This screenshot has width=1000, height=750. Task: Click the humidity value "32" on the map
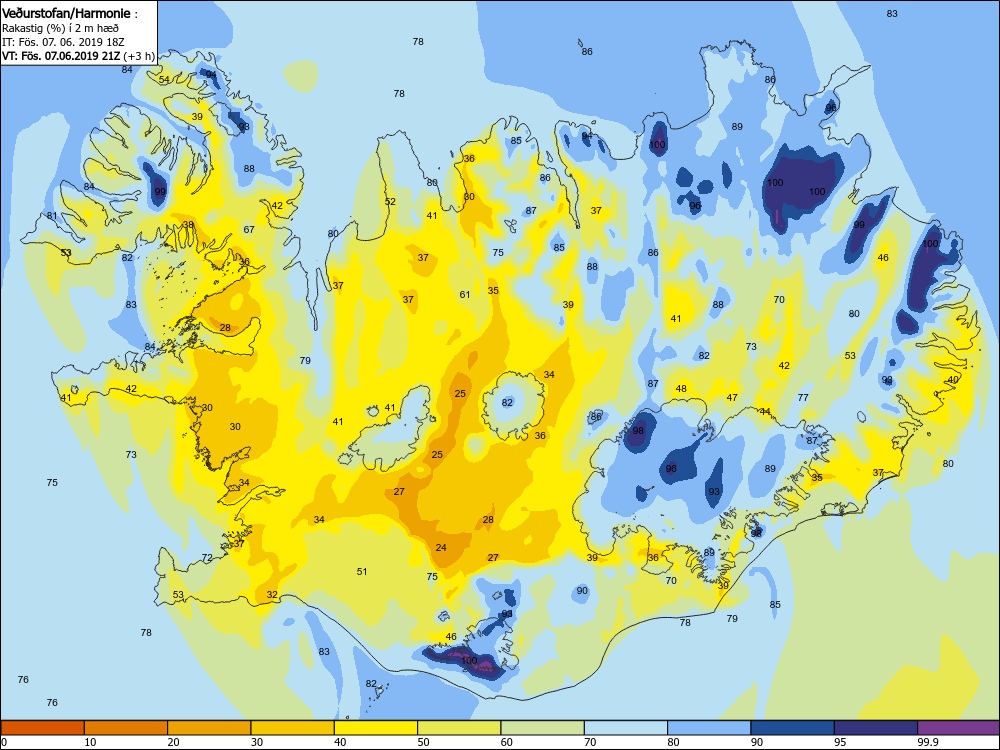272,594
